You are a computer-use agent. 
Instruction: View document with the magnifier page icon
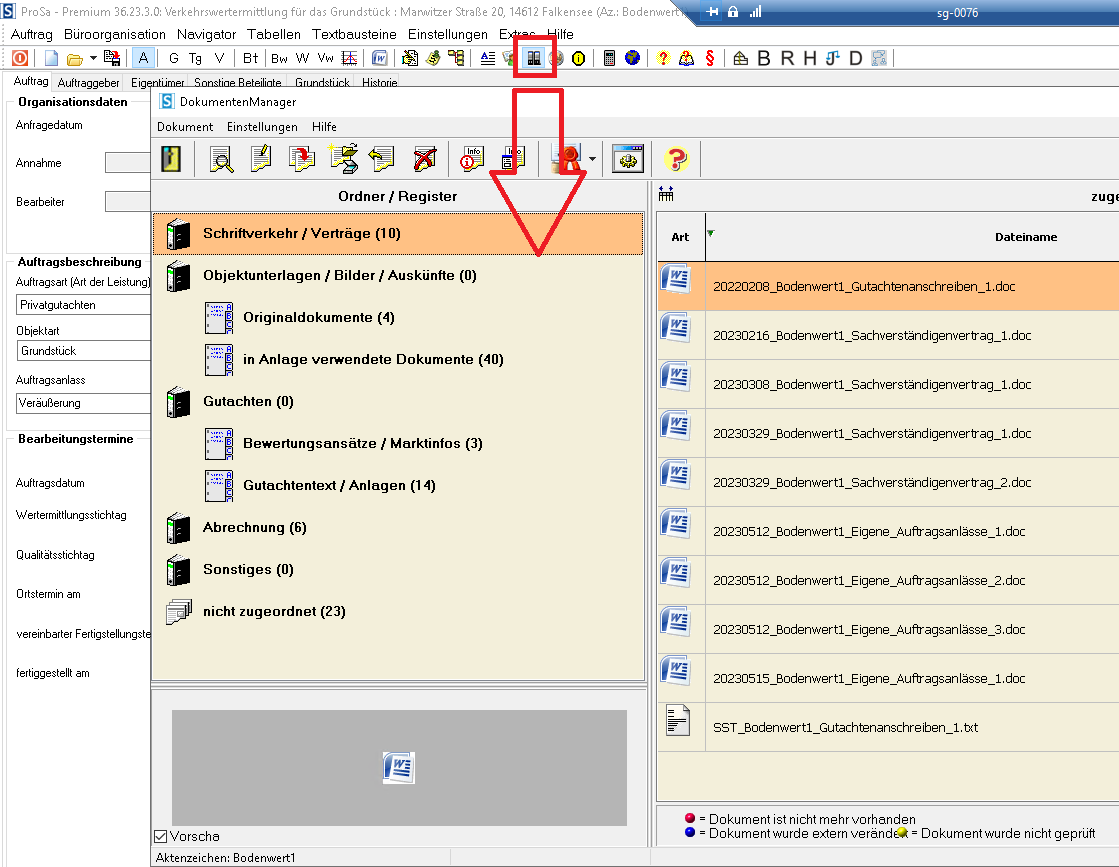222,158
